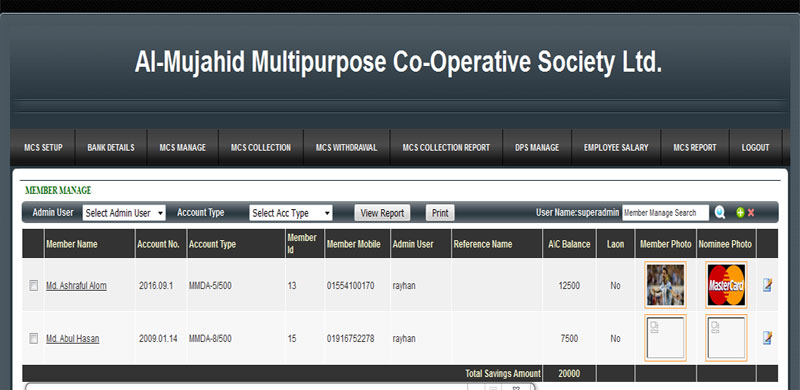
Task: Edit Md. Ashraful Alom's record icon
Action: pyautogui.click(x=767, y=285)
